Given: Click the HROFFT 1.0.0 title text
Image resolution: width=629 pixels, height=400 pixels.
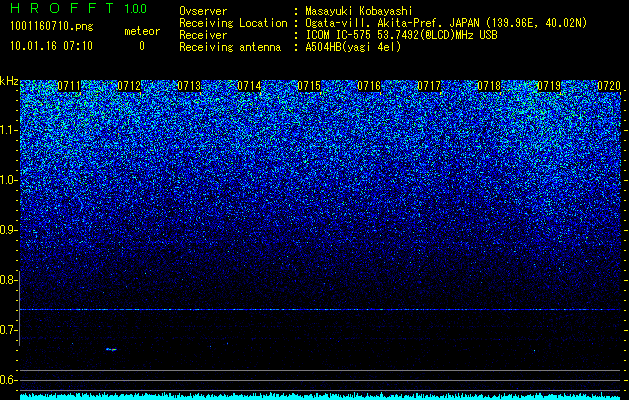Looking at the screenshot, I should click(79, 8).
